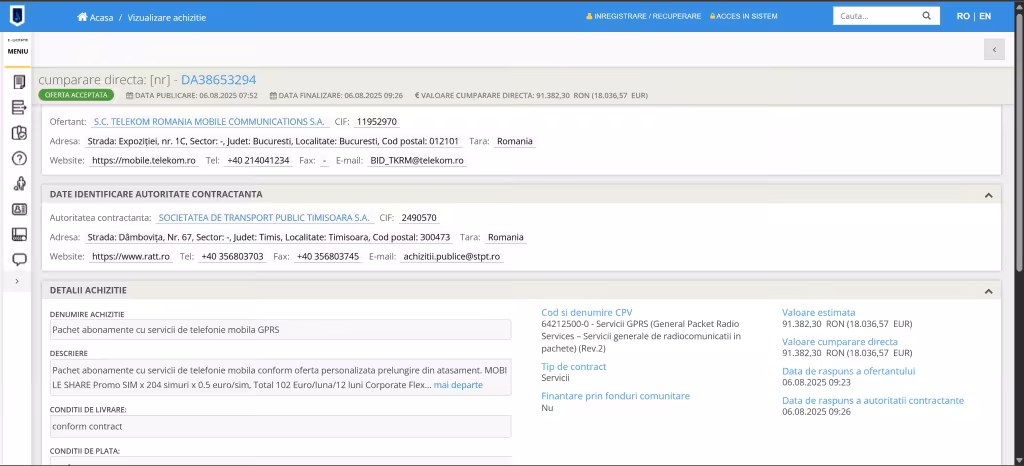Open the chat bubble sidebar icon
The image size is (1024, 466).
point(19,260)
